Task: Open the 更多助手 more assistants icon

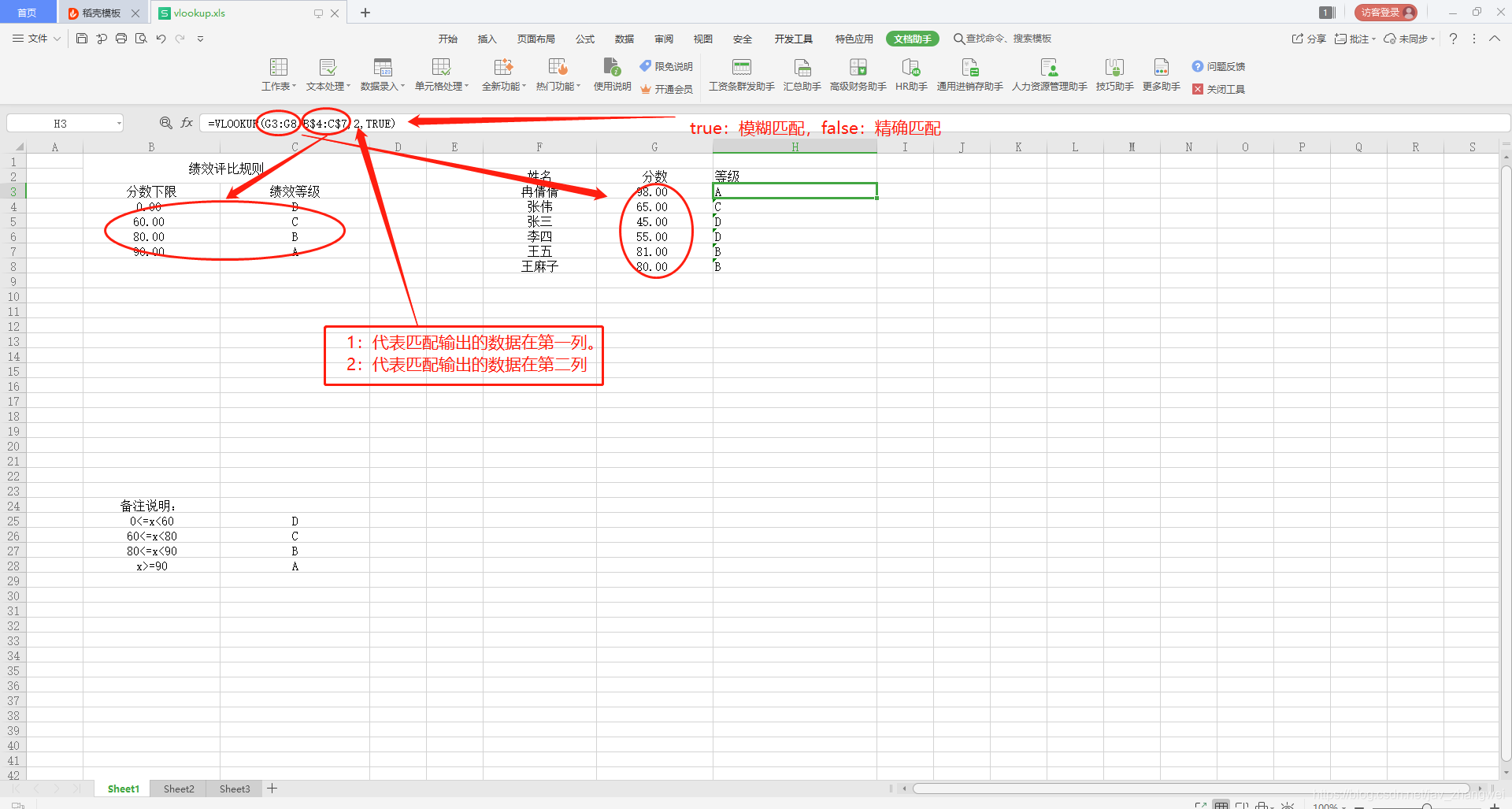Action: click(x=1161, y=75)
